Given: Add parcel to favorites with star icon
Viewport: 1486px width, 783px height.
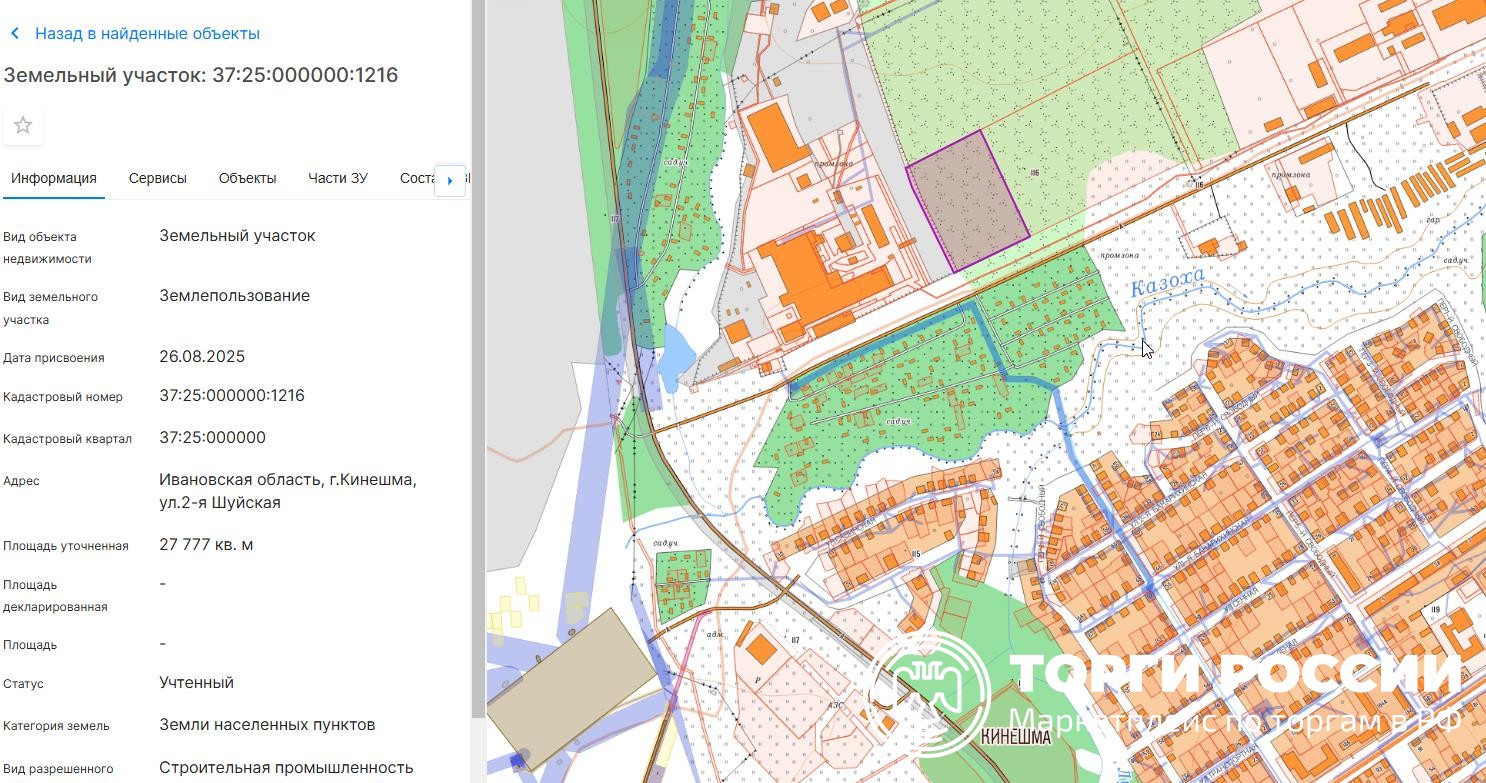Looking at the screenshot, I should coord(23,126).
